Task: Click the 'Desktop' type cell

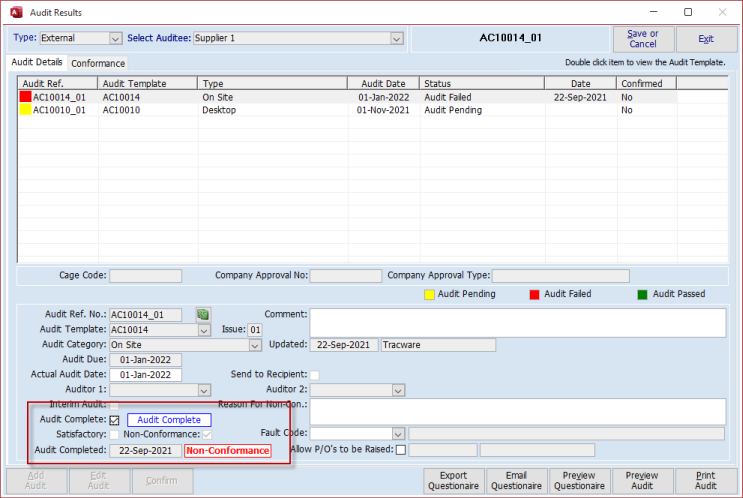Action: click(219, 110)
